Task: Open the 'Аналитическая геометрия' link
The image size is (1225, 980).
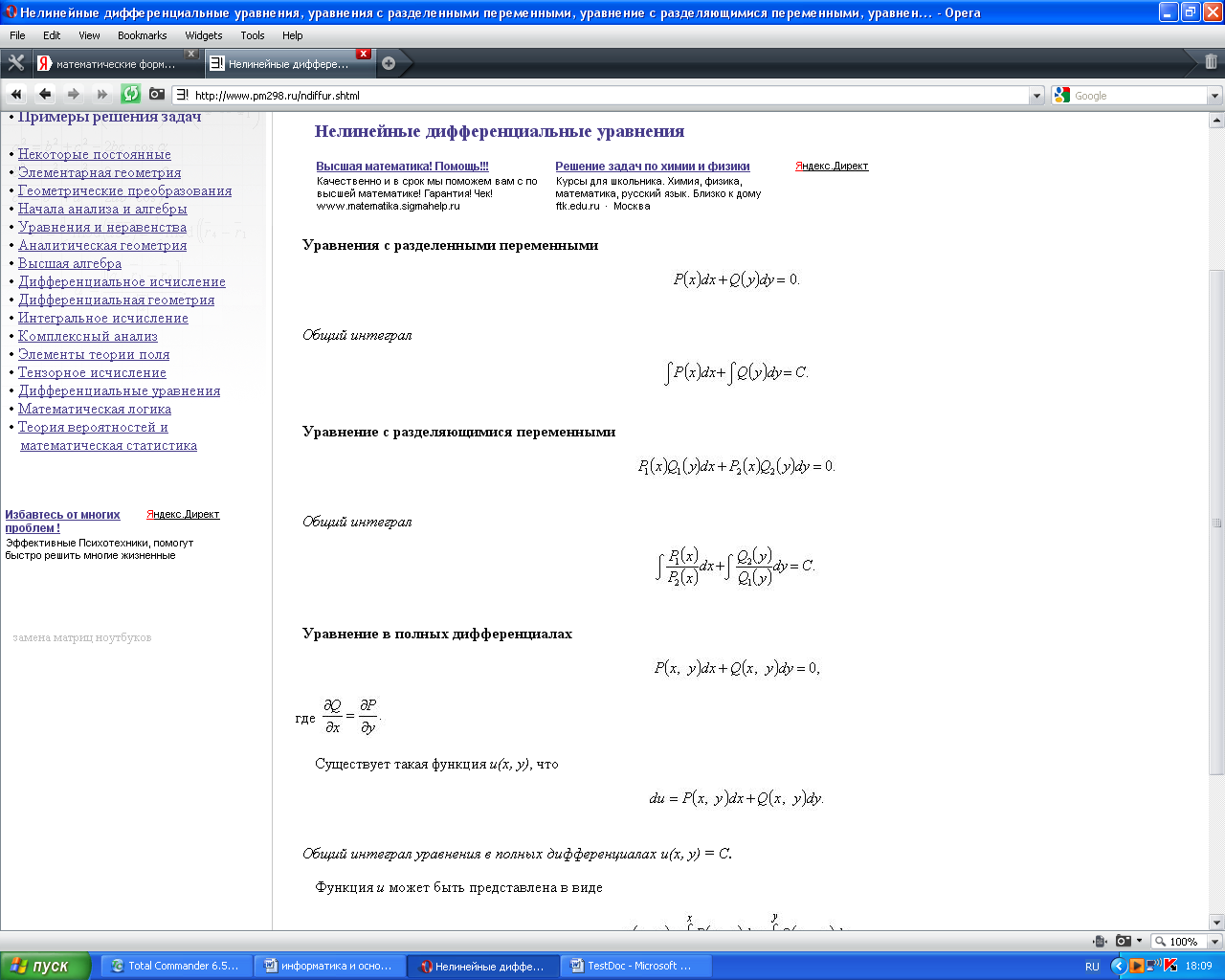Action: pyautogui.click(x=102, y=245)
